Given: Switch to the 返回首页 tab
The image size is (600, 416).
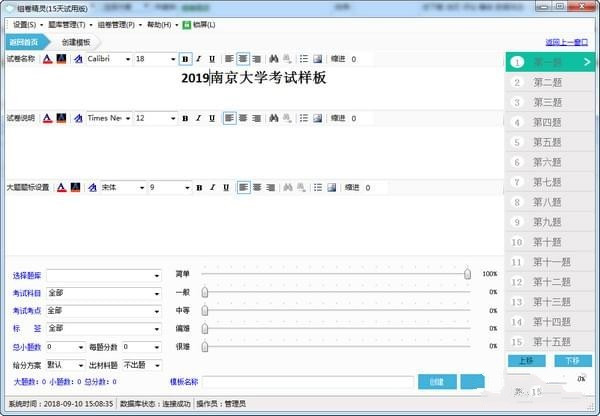Looking at the screenshot, I should click(x=25, y=42).
